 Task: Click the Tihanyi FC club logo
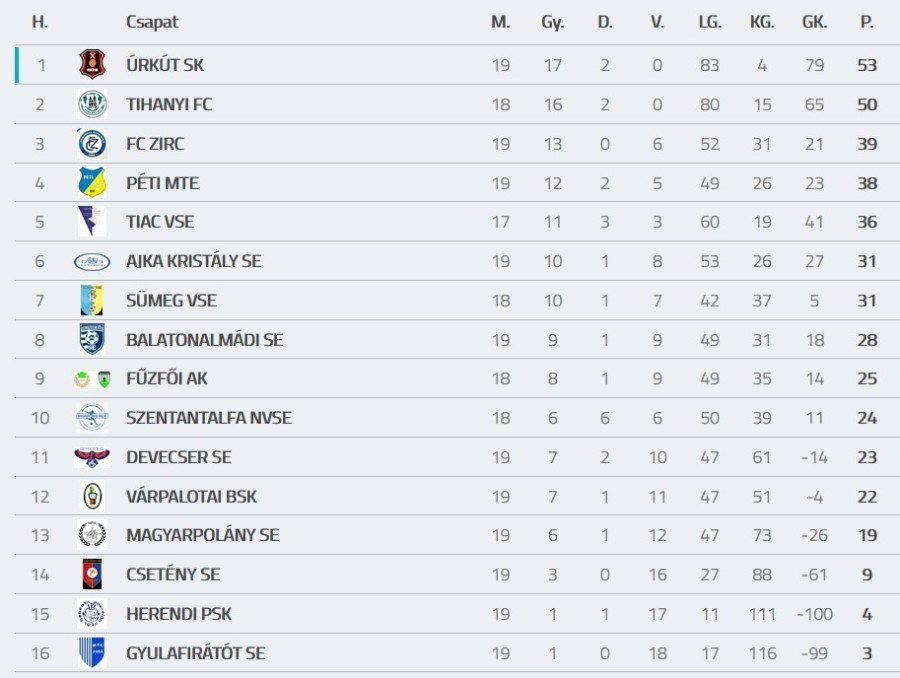click(92, 104)
